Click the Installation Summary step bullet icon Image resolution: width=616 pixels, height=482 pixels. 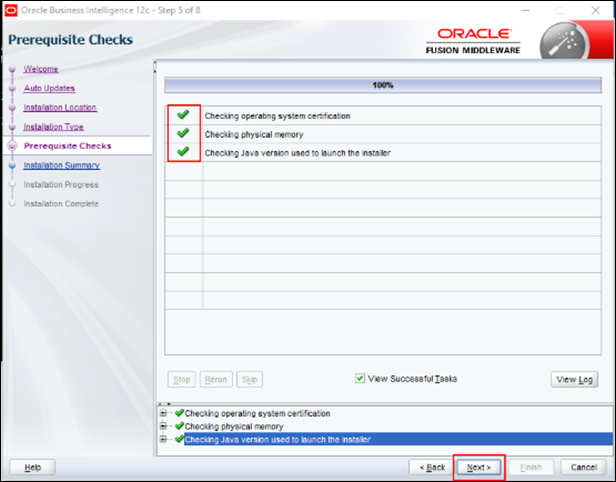12,165
